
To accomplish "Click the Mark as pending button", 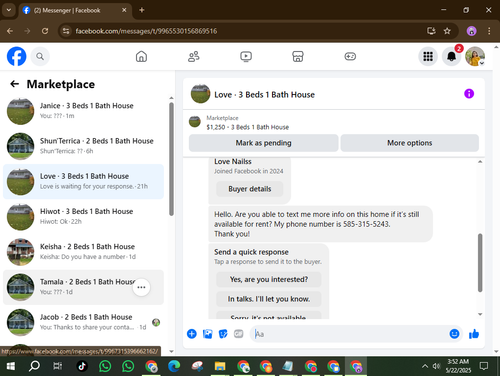I will [x=263, y=143].
